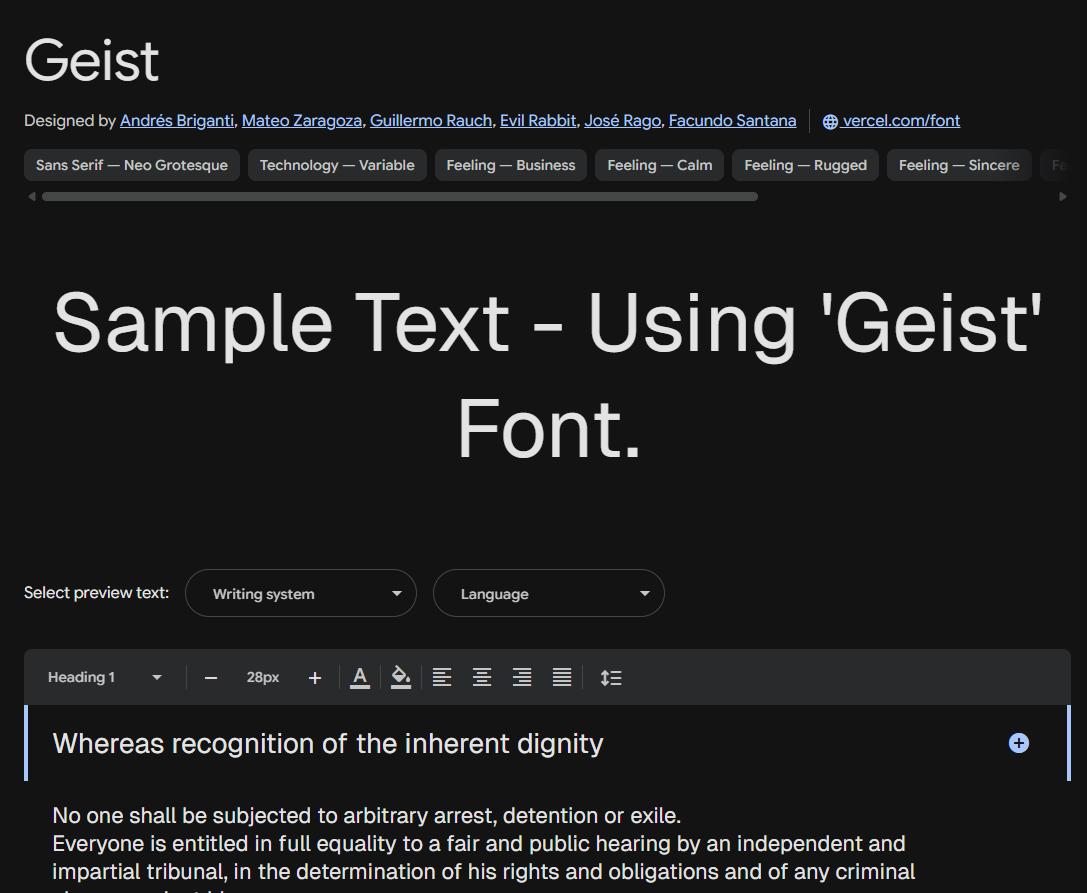Open the text color picker
The height and width of the screenshot is (893, 1087).
pos(360,677)
